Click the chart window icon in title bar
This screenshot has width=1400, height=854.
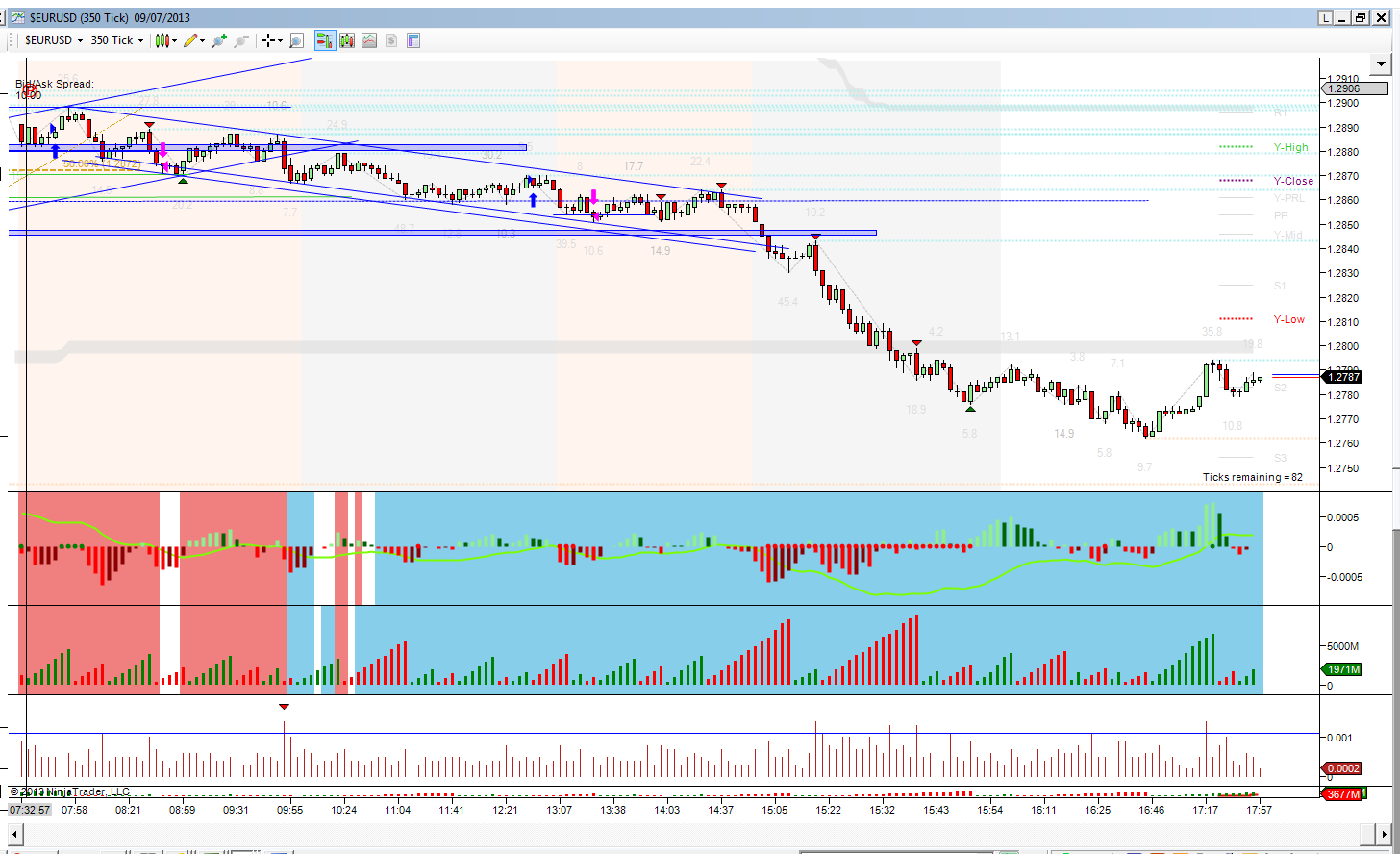pyautogui.click(x=18, y=17)
